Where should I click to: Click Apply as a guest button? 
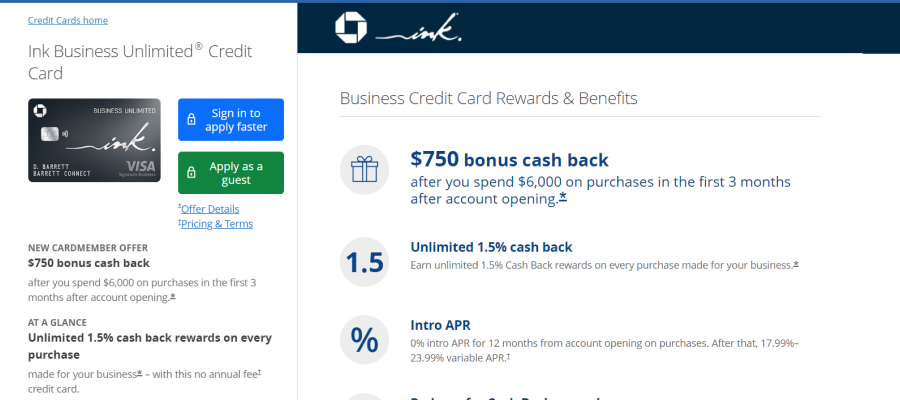[231, 173]
